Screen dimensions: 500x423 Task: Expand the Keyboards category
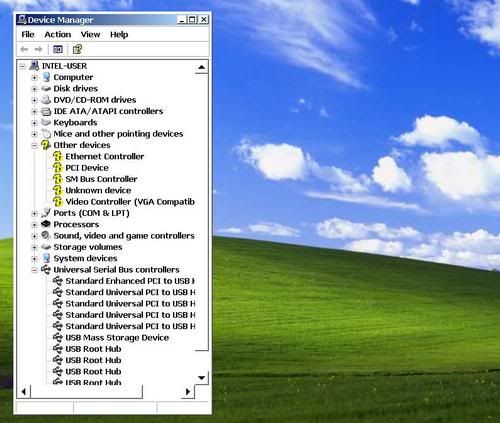pos(34,123)
